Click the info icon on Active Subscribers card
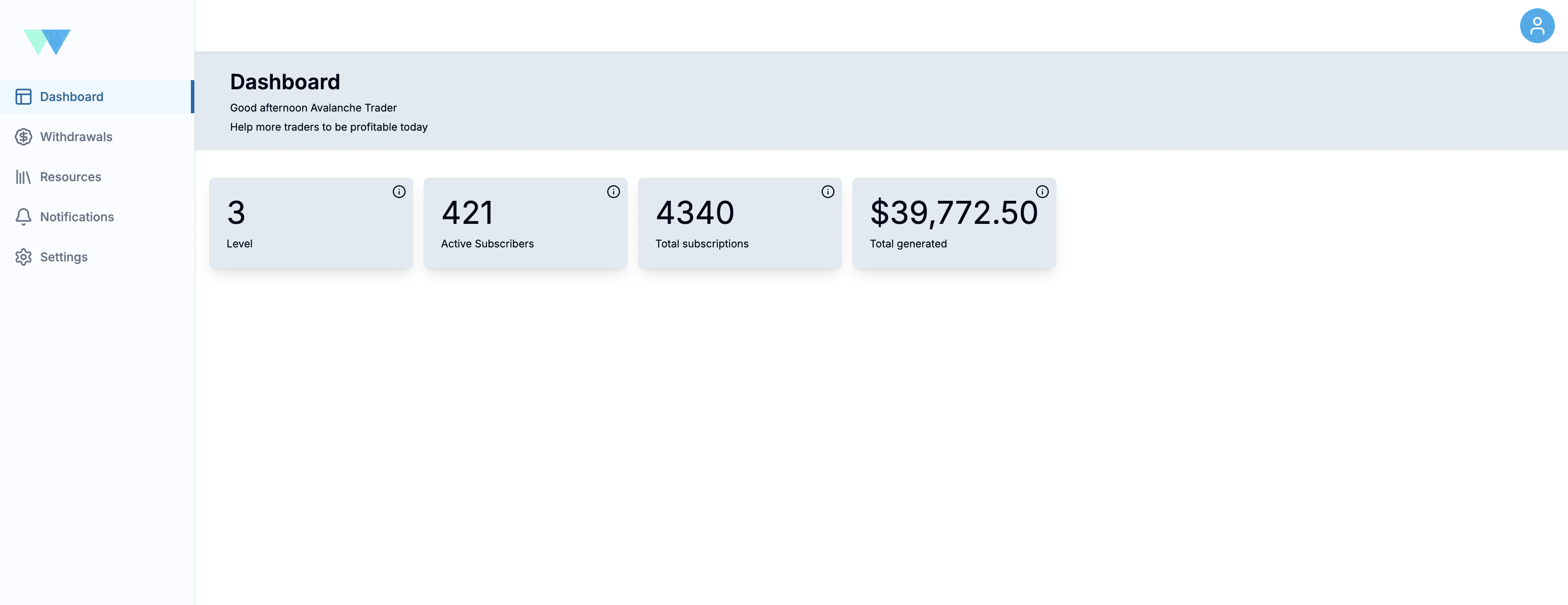 613,192
